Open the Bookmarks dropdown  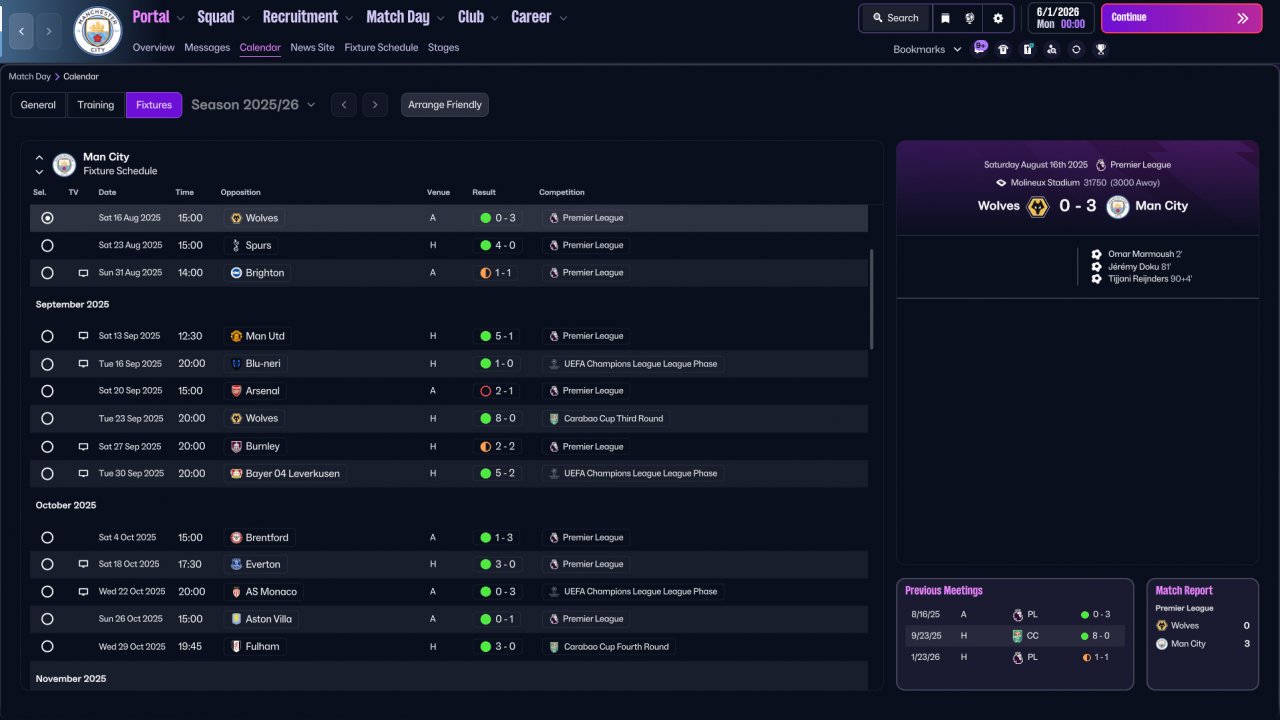927,49
